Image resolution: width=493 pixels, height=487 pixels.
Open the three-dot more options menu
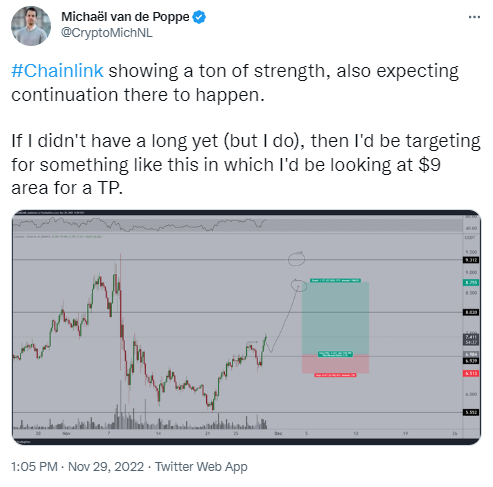pos(474,17)
